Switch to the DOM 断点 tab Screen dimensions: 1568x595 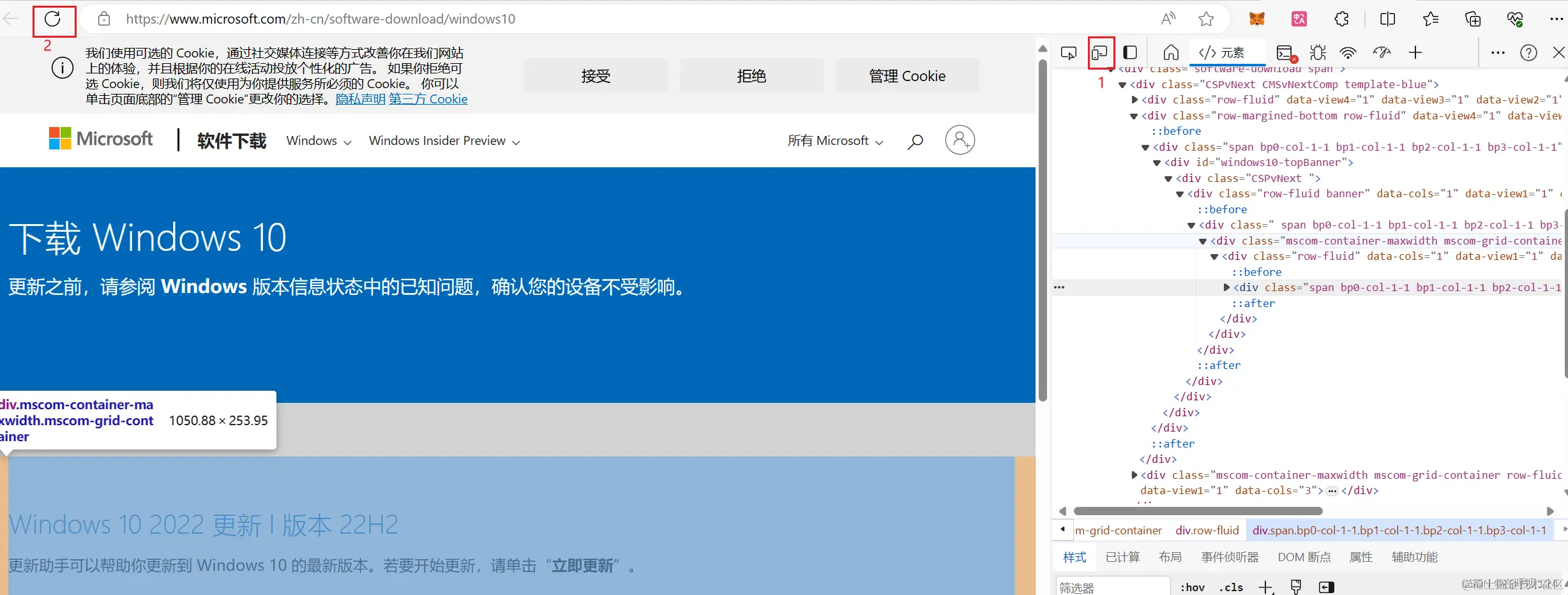[x=1304, y=557]
